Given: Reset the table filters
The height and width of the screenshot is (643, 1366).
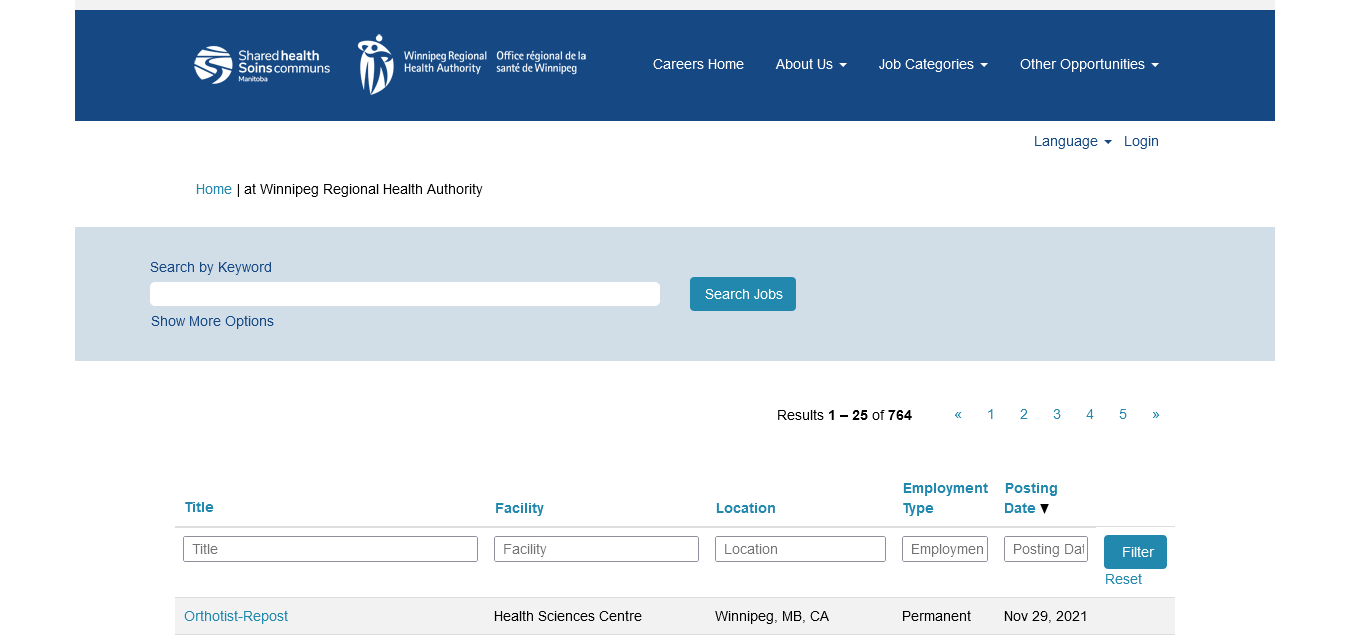Looking at the screenshot, I should point(1123,579).
